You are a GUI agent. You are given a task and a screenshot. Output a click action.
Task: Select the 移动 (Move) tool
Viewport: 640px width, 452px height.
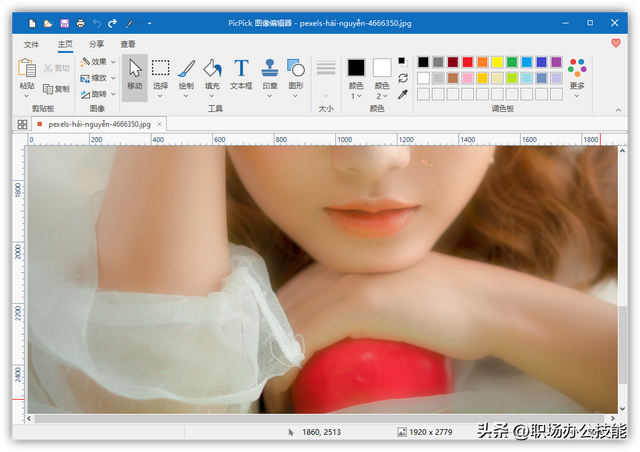134,75
